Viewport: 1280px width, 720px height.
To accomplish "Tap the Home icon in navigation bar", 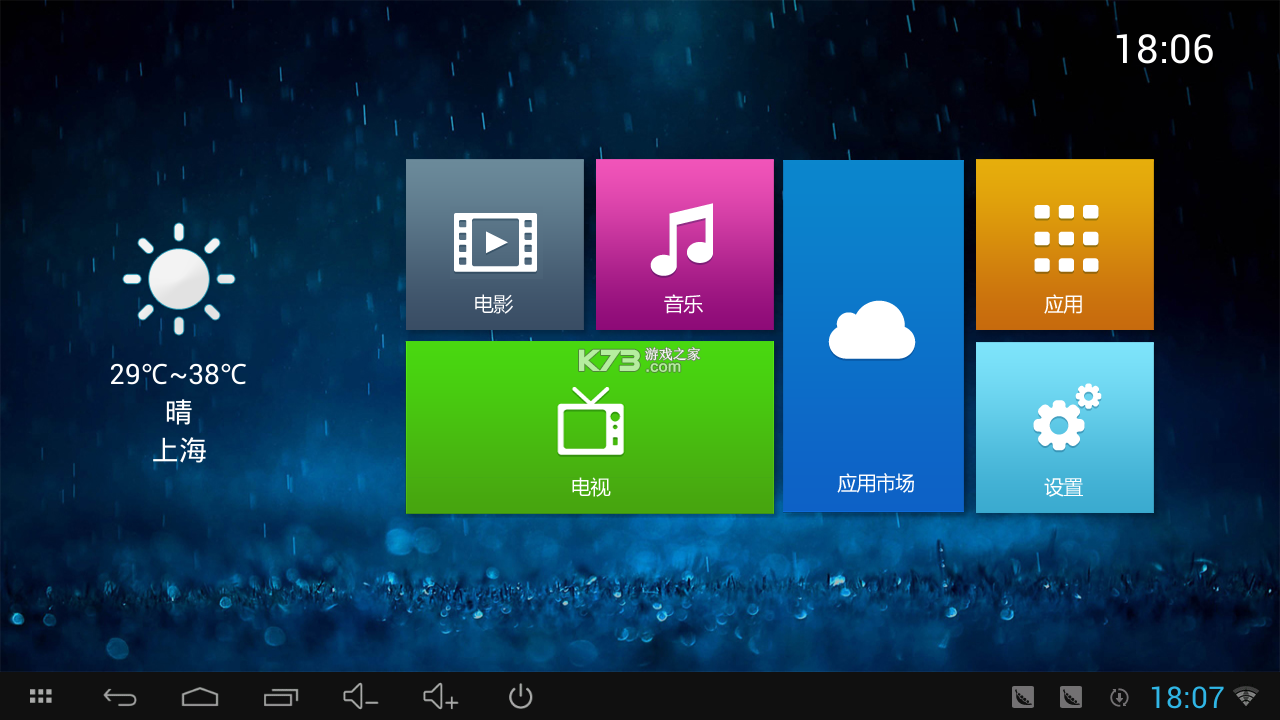I will click(x=200, y=696).
